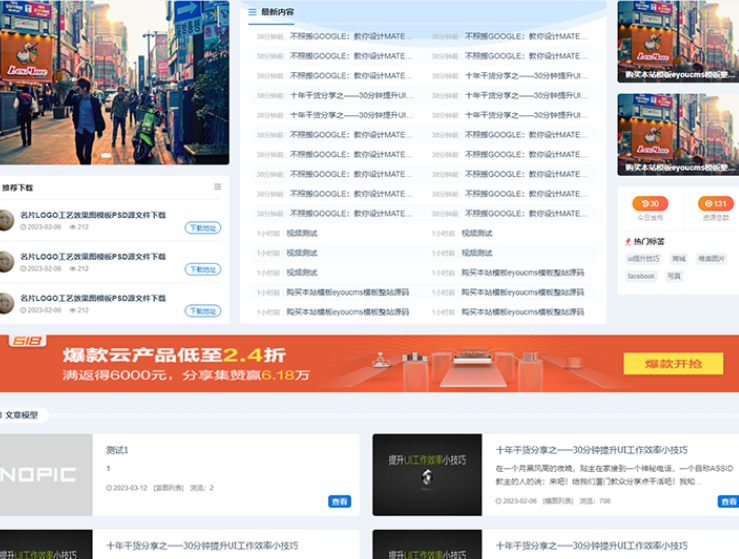Click the street photo carousel image

tap(115, 82)
